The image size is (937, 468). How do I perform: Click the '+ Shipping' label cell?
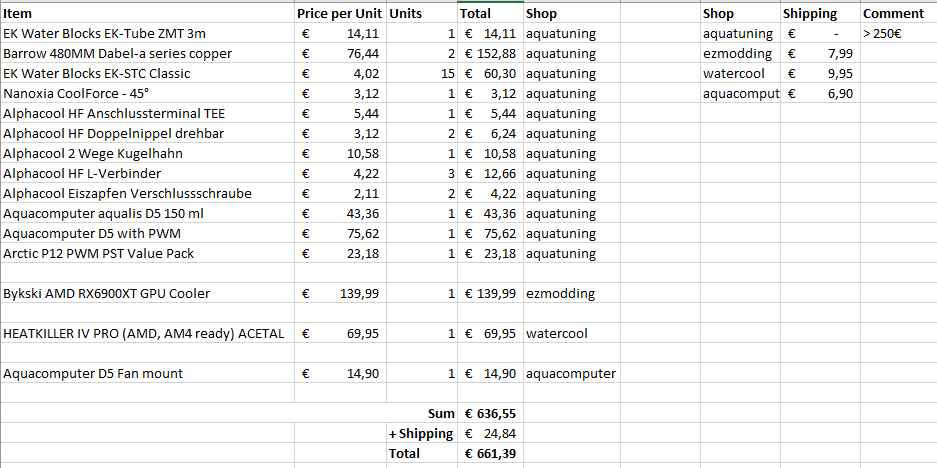pos(420,434)
